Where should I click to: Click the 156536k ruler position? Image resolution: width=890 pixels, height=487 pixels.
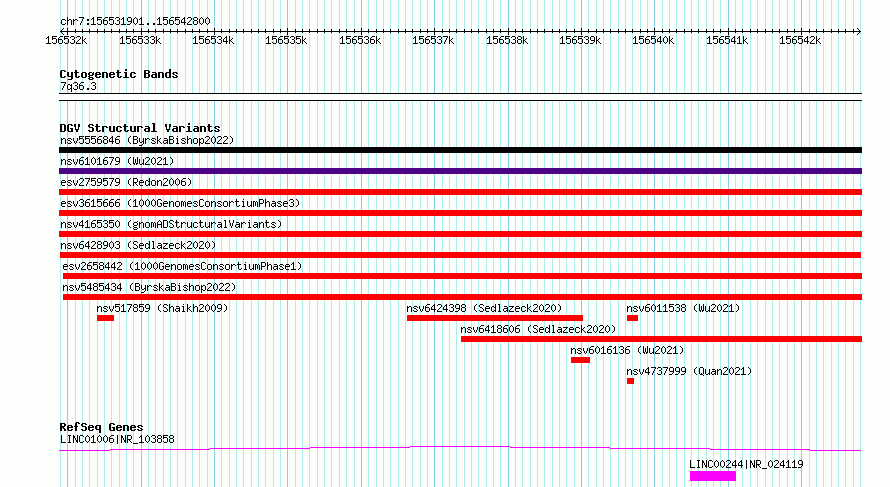coord(360,40)
